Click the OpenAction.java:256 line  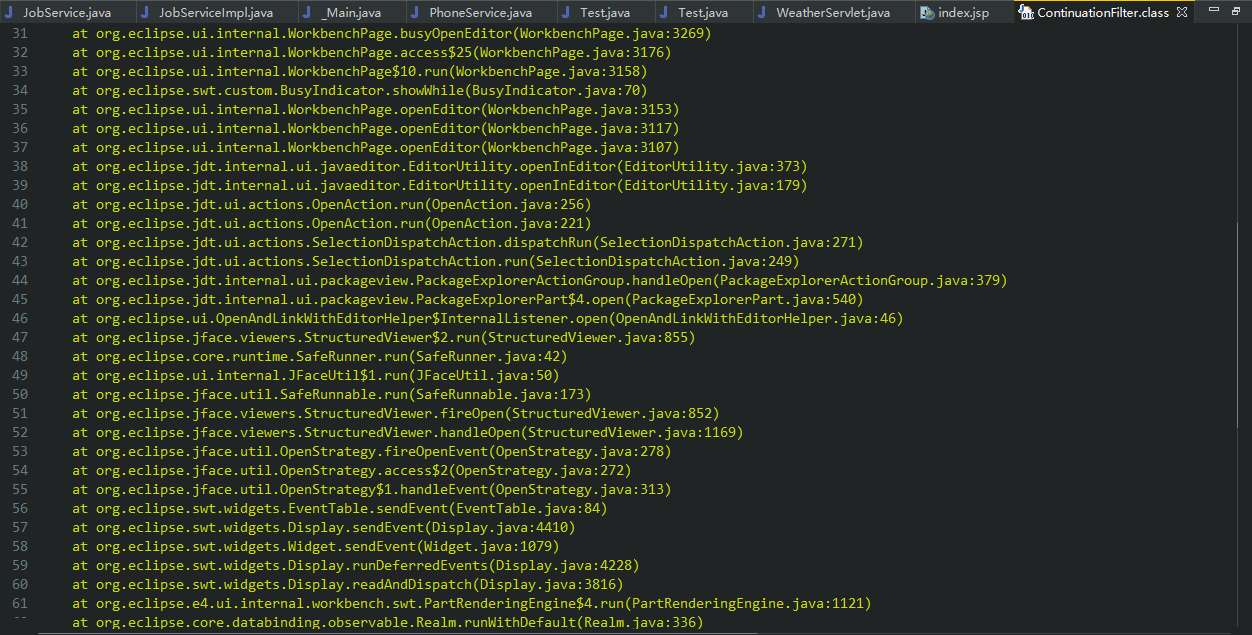[x=332, y=204]
